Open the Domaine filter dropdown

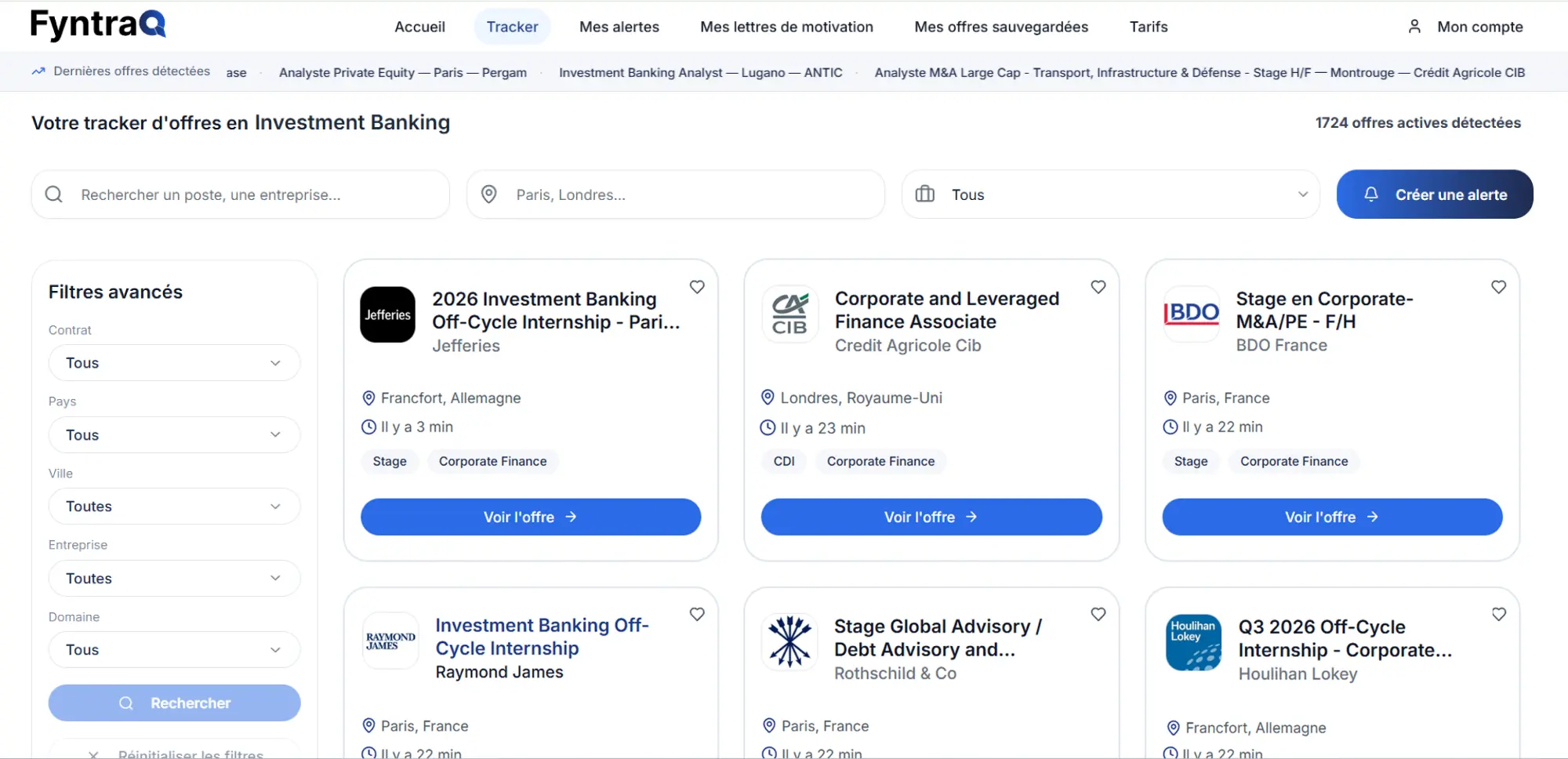point(174,650)
